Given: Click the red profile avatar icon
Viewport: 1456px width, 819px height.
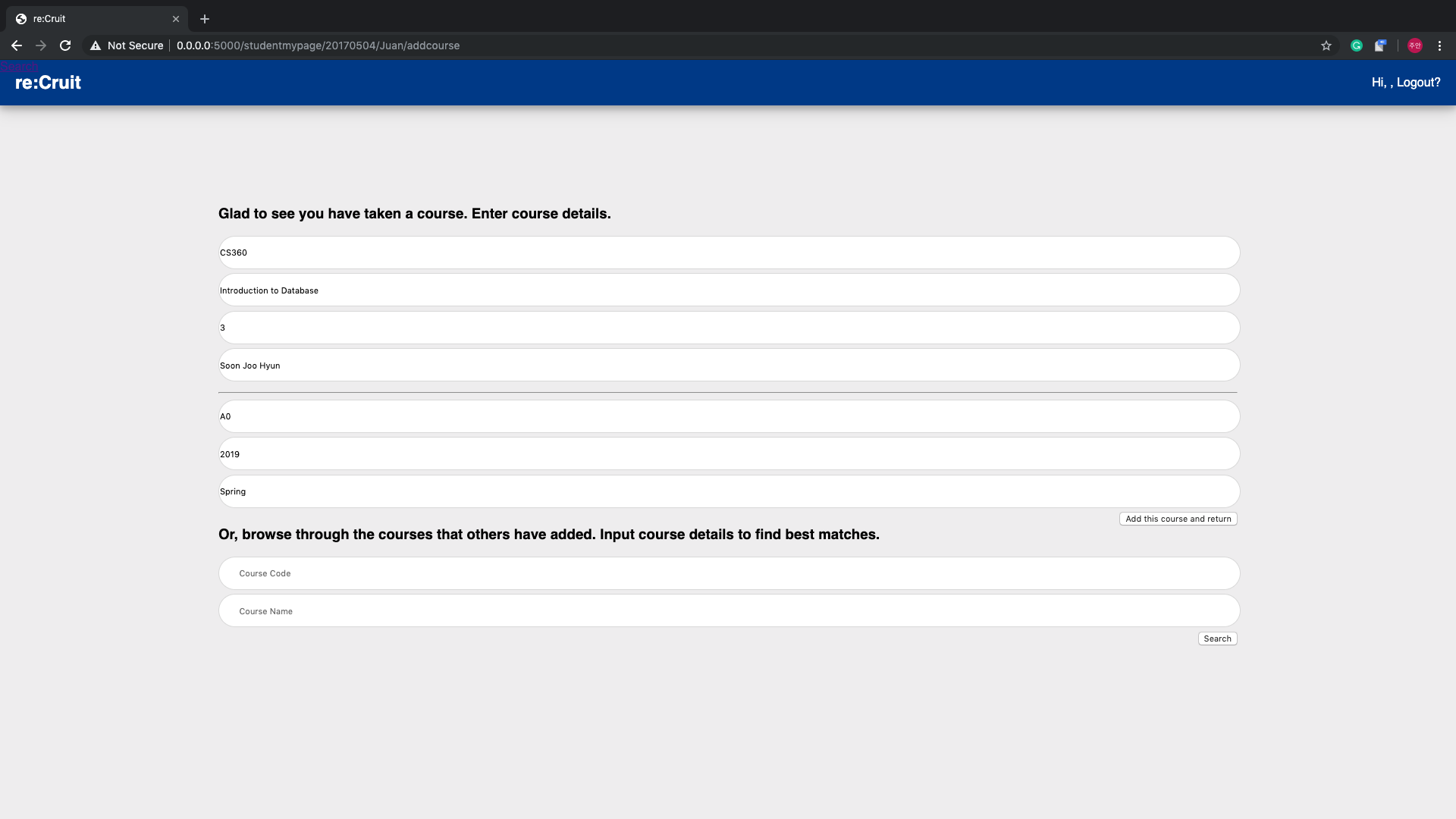Looking at the screenshot, I should tap(1414, 45).
